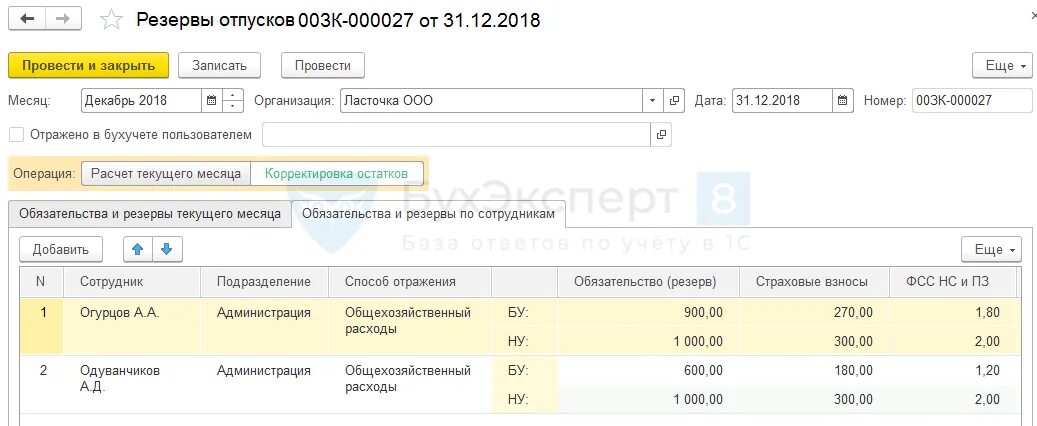Move row down with blue arrow
Viewport: 1037px width, 426px height.
[x=167, y=249]
